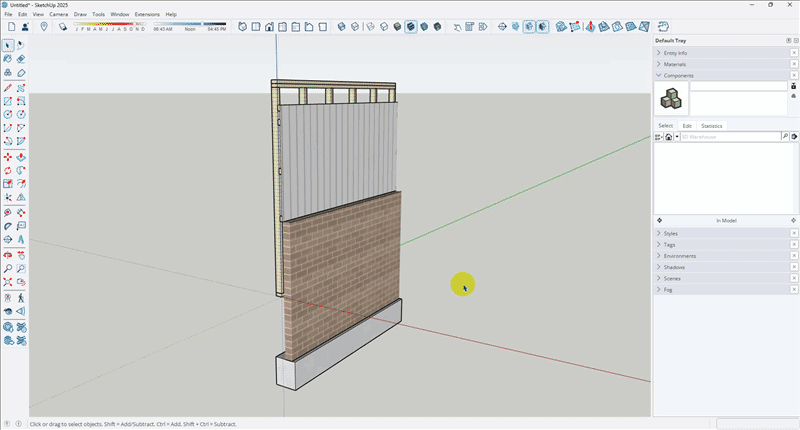Choose the Rectangle tool
Screen dimensions: 800x430
(8, 102)
